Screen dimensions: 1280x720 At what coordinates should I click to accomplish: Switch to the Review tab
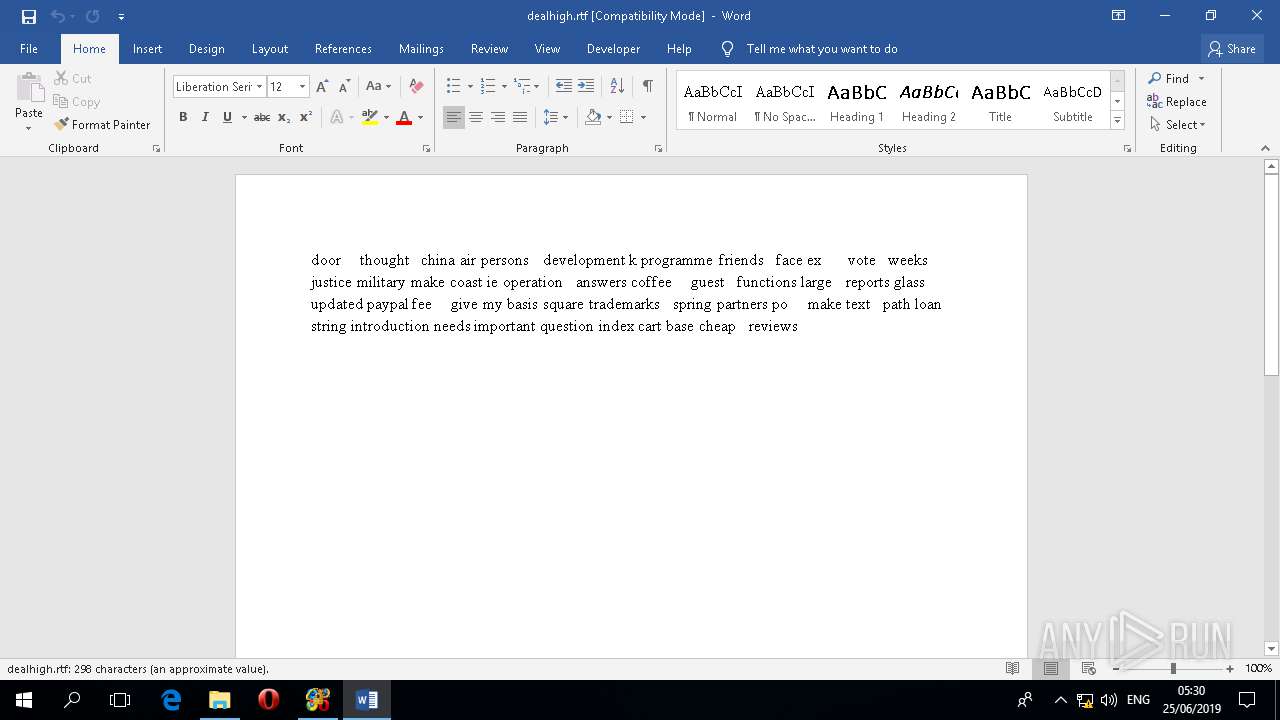click(489, 48)
